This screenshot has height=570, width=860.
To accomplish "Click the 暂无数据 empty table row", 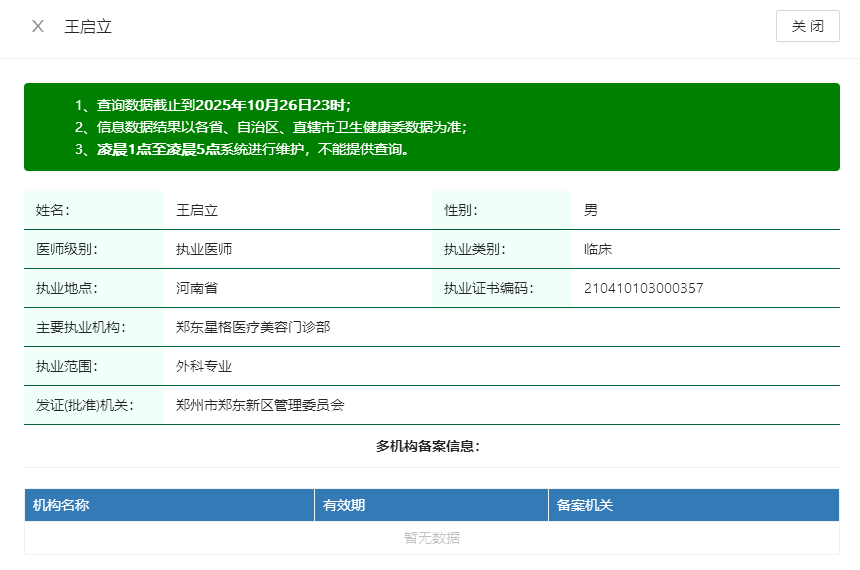I will tap(431, 538).
